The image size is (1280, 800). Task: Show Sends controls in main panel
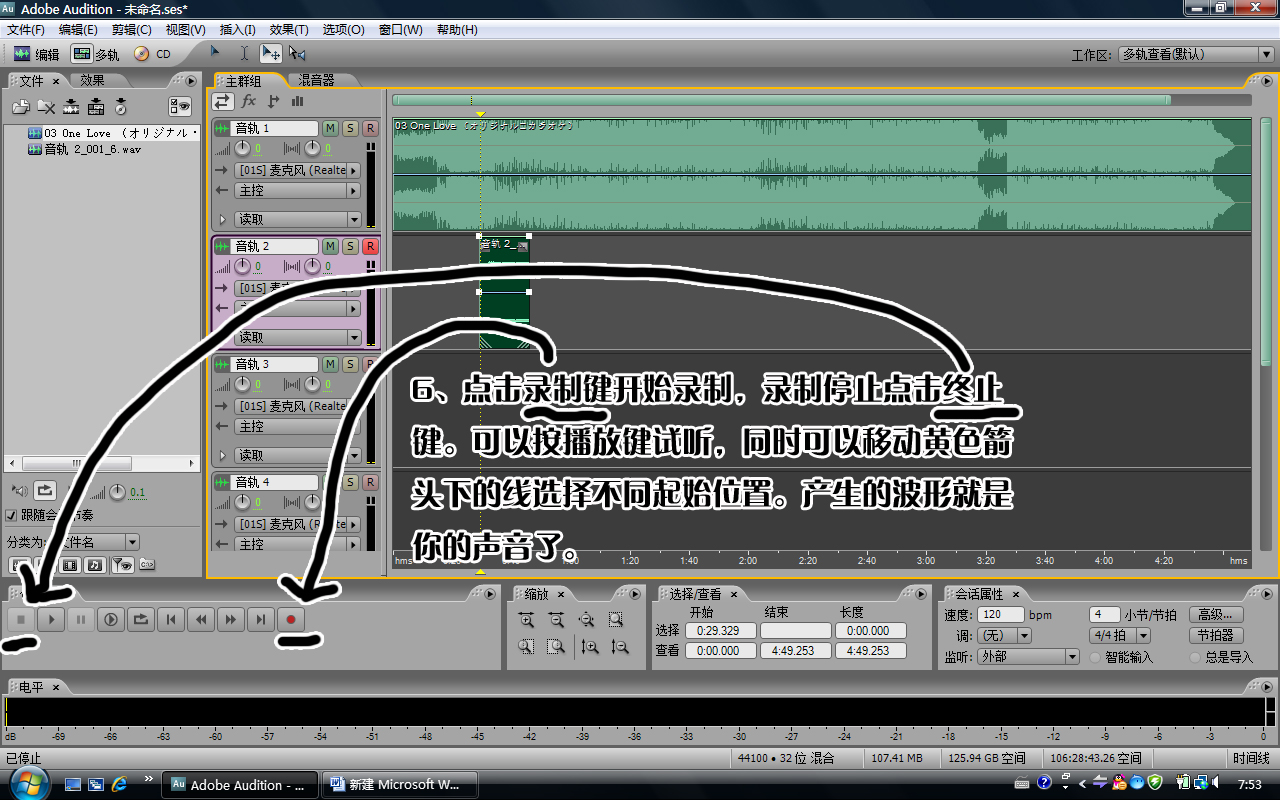coord(273,101)
